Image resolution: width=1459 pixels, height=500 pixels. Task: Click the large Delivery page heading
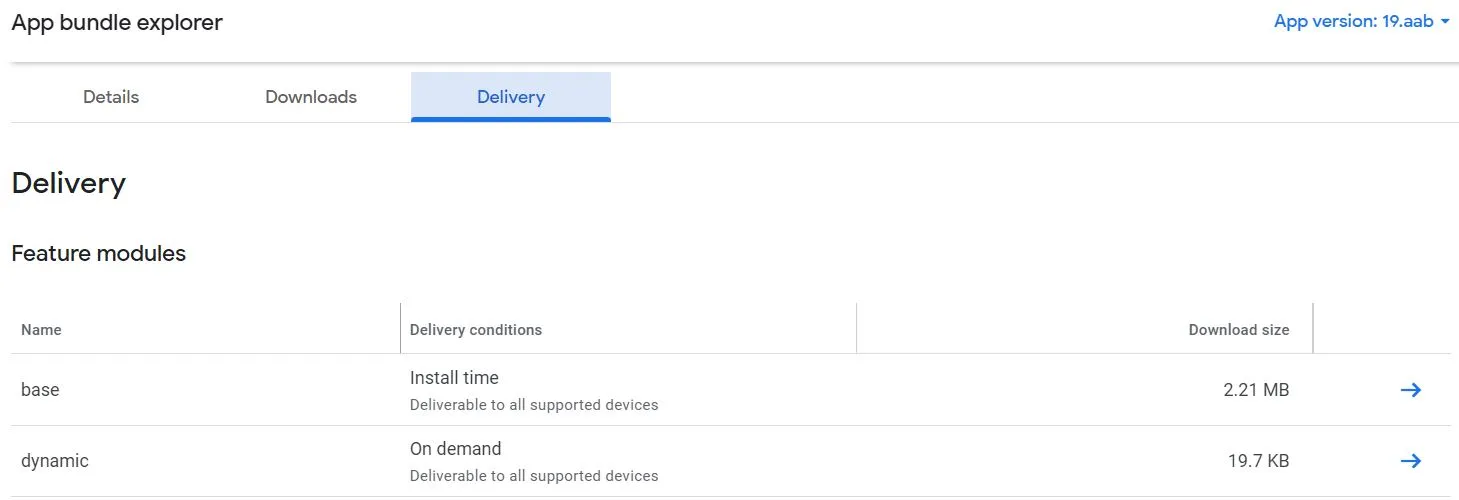click(x=69, y=184)
